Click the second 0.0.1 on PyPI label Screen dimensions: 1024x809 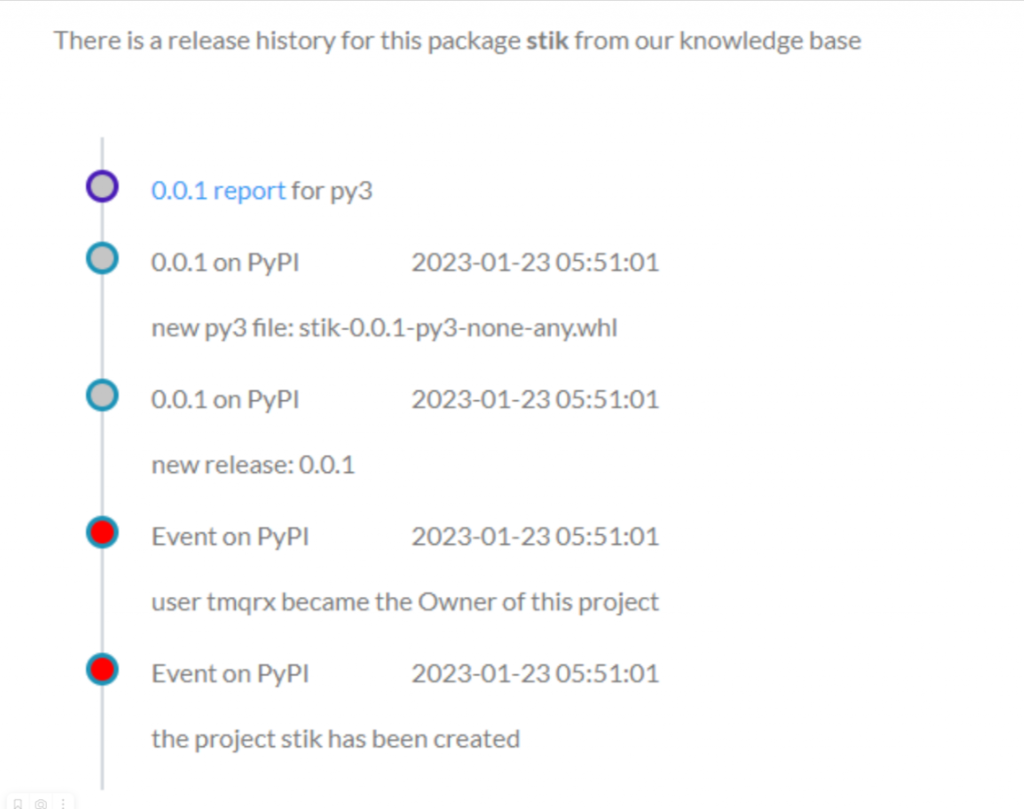pos(225,400)
